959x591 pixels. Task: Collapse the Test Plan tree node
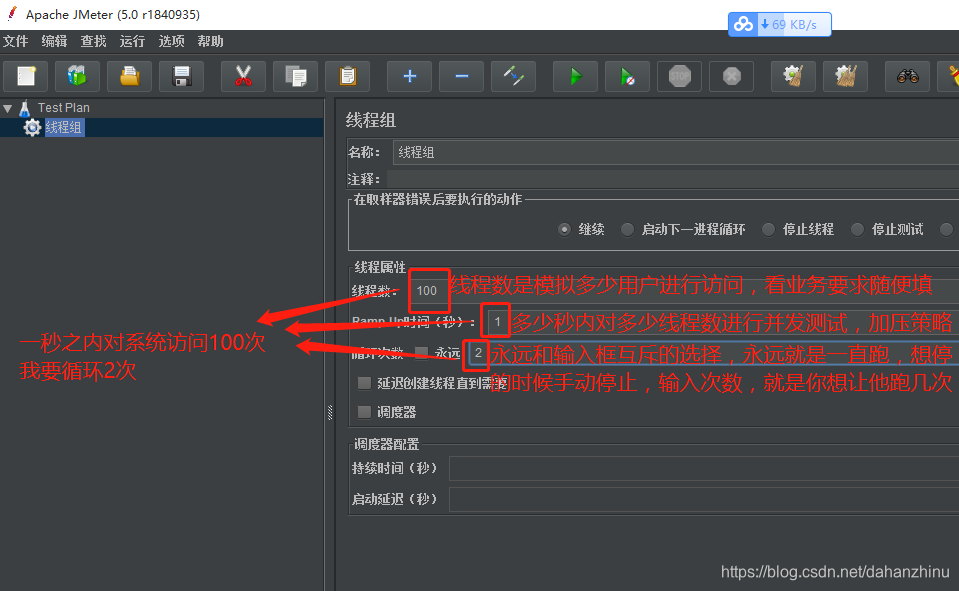(8, 109)
